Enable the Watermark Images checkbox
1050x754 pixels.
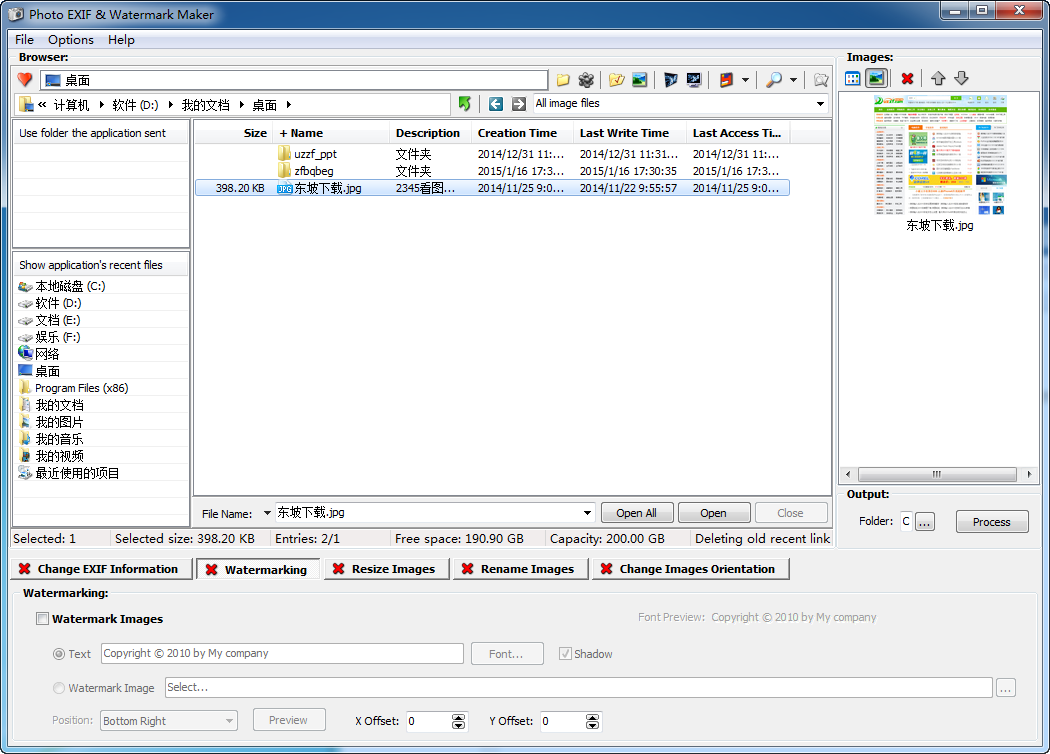point(42,619)
